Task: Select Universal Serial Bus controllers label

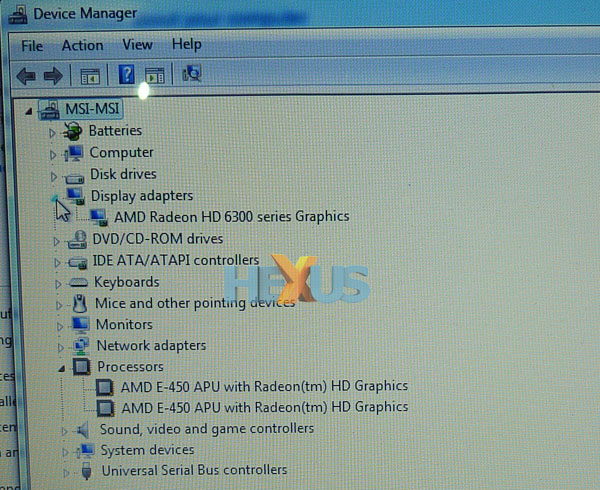Action: (194, 470)
